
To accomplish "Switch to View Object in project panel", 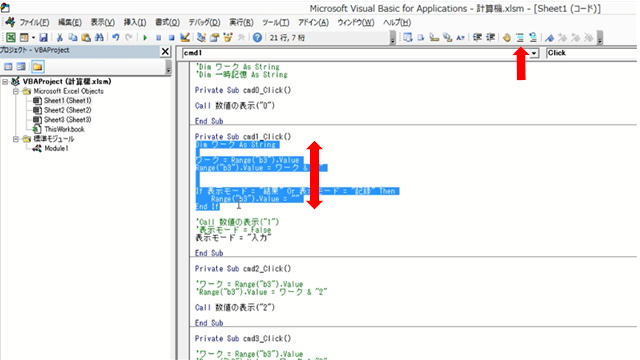I will (21, 67).
